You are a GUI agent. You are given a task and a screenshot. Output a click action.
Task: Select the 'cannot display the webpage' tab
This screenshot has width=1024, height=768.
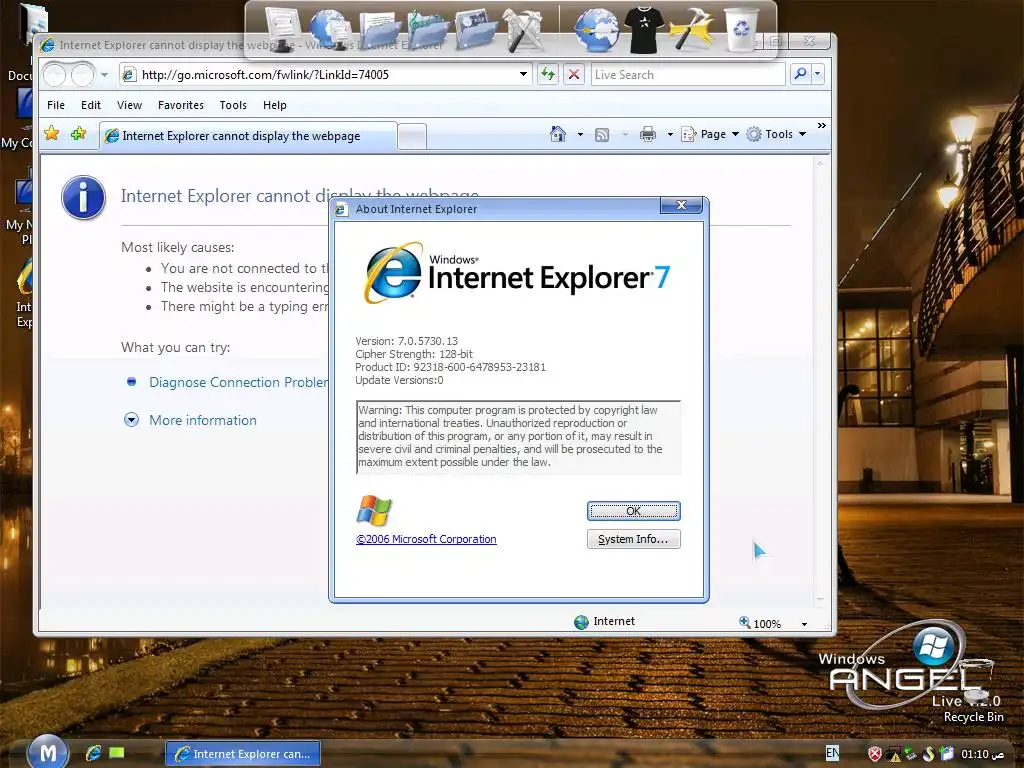coord(248,136)
